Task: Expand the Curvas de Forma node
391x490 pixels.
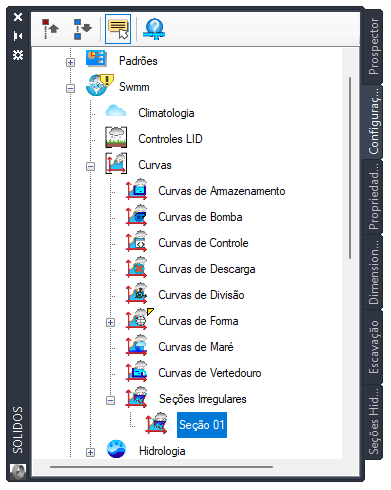Action: coord(110,322)
